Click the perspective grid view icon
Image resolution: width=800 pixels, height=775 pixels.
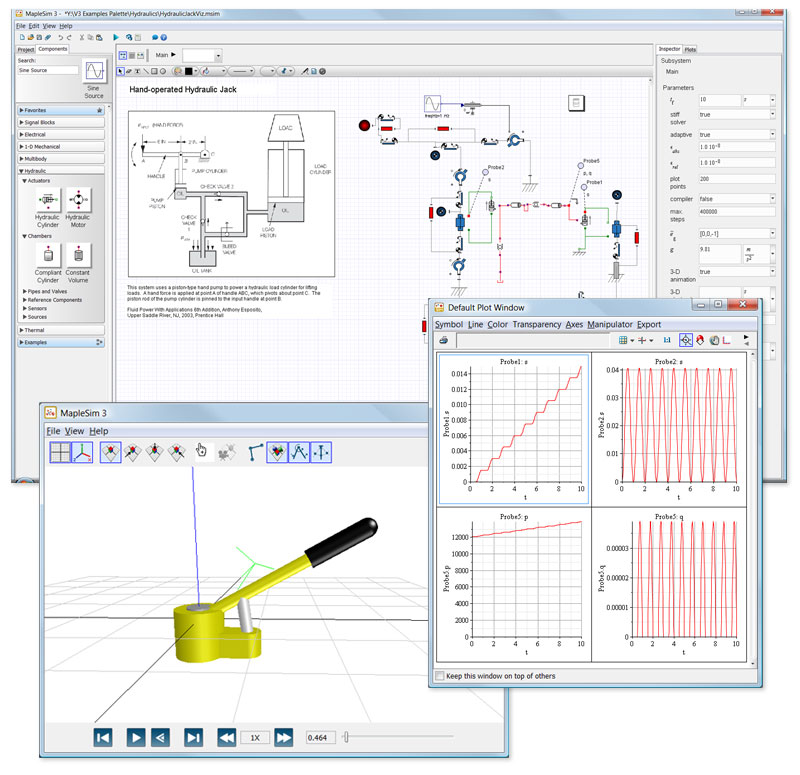click(x=61, y=452)
